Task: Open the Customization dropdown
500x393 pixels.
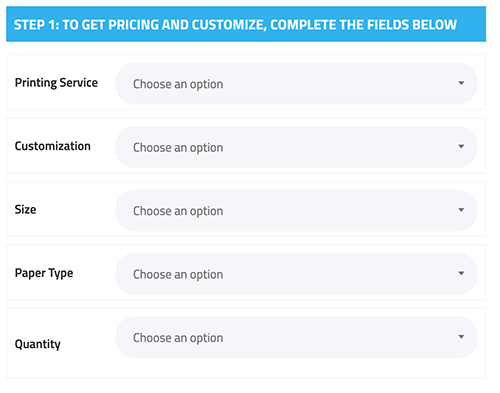Action: [296, 147]
